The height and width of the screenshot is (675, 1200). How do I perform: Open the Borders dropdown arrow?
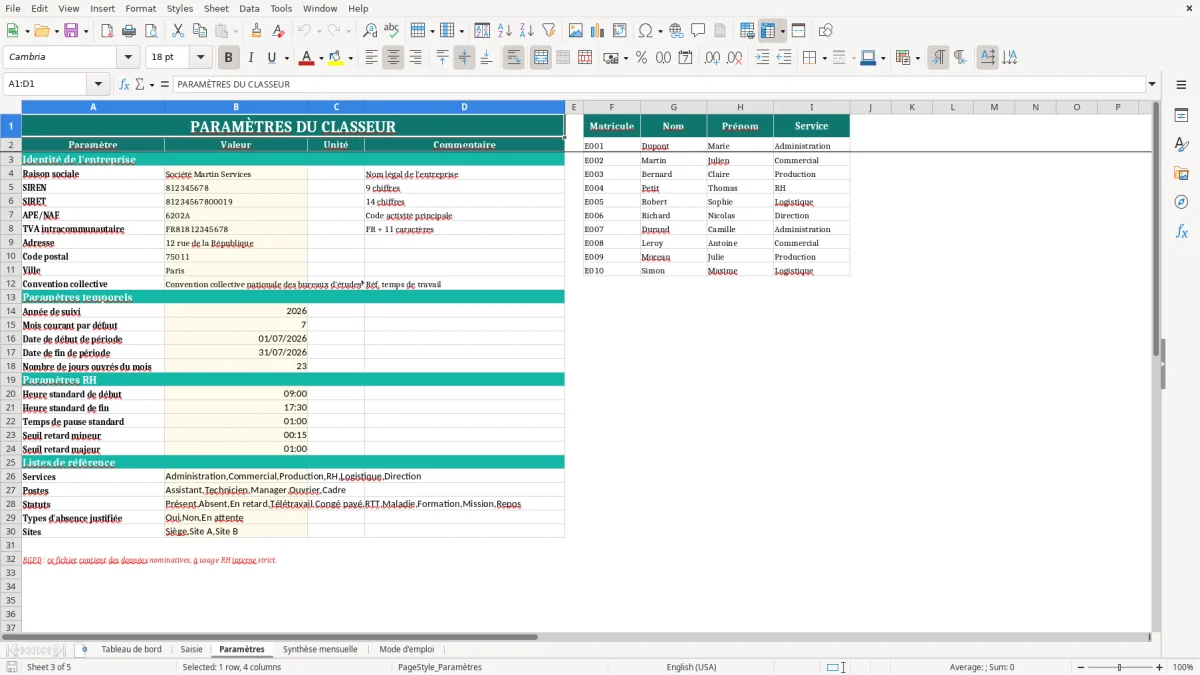point(825,58)
